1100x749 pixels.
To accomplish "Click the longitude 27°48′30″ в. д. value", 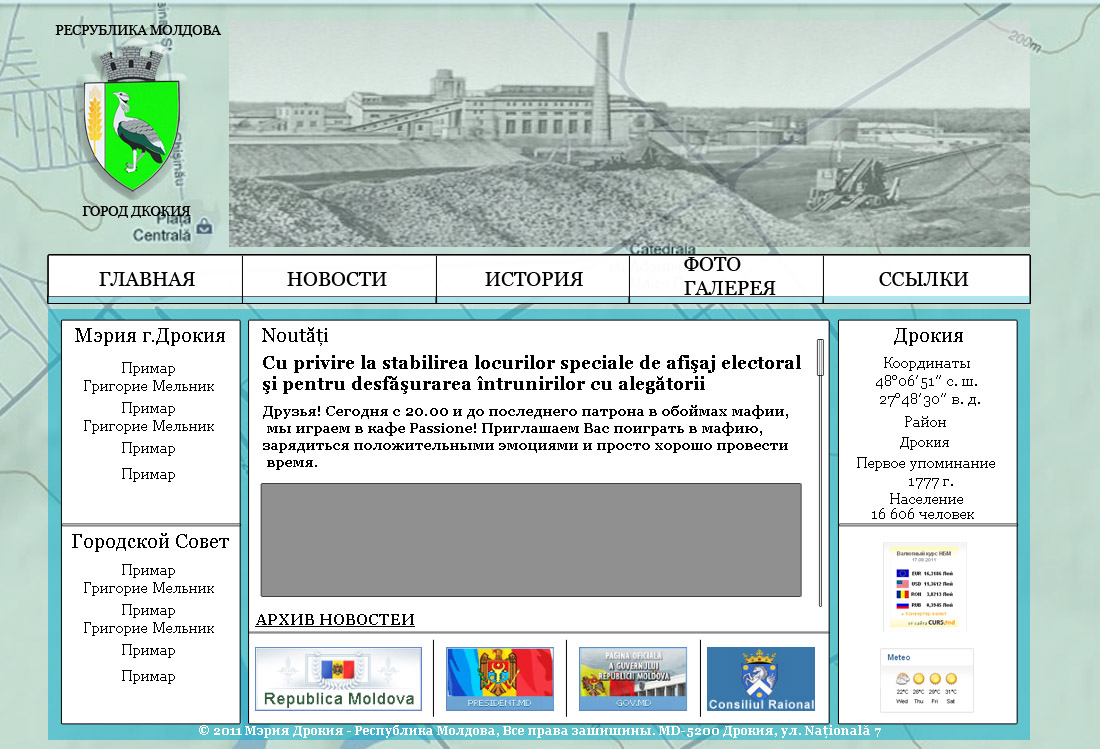I will [930, 400].
